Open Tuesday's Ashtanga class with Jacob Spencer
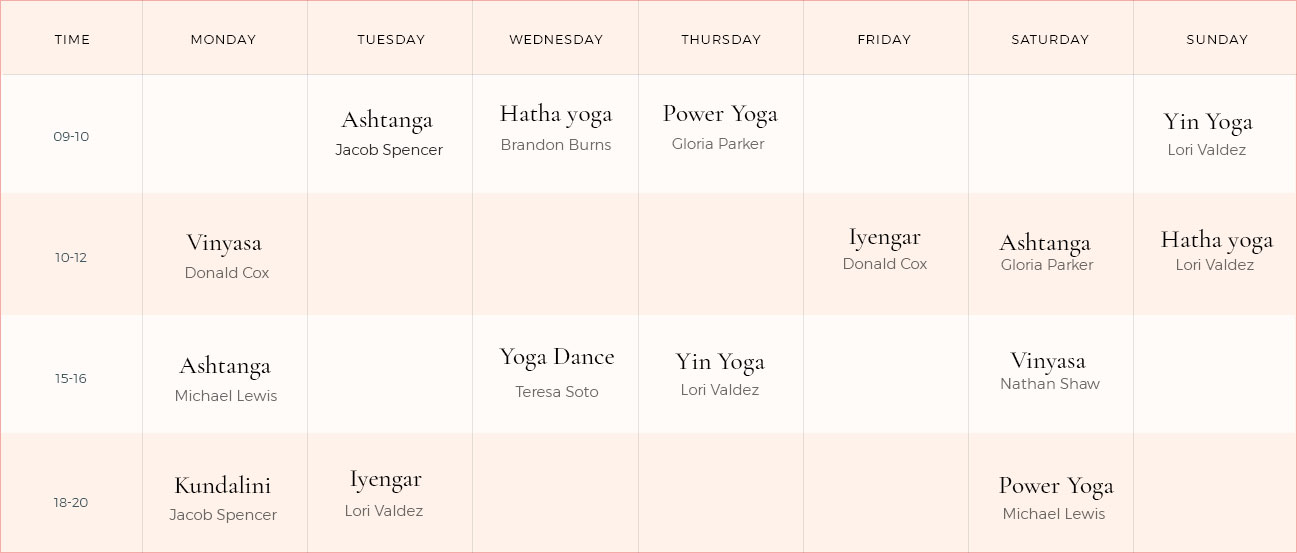Viewport: 1297px width, 553px height. click(387, 120)
